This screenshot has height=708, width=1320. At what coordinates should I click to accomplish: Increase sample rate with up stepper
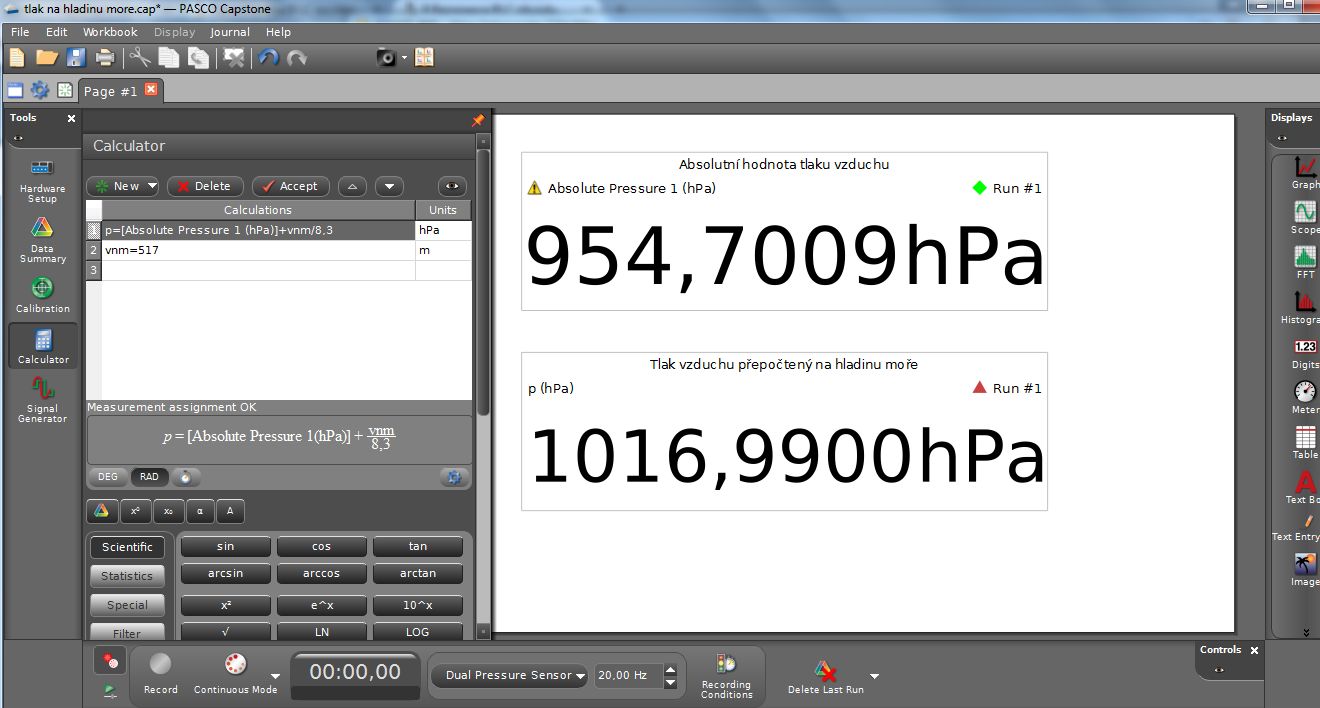670,669
